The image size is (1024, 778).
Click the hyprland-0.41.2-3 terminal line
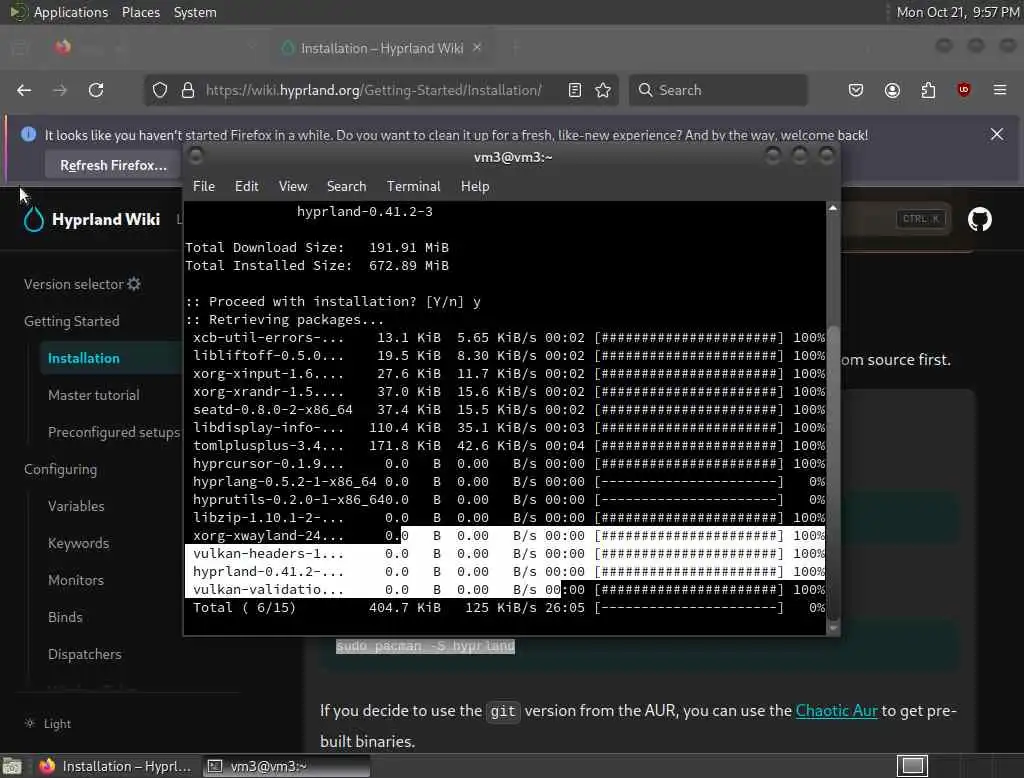(364, 212)
